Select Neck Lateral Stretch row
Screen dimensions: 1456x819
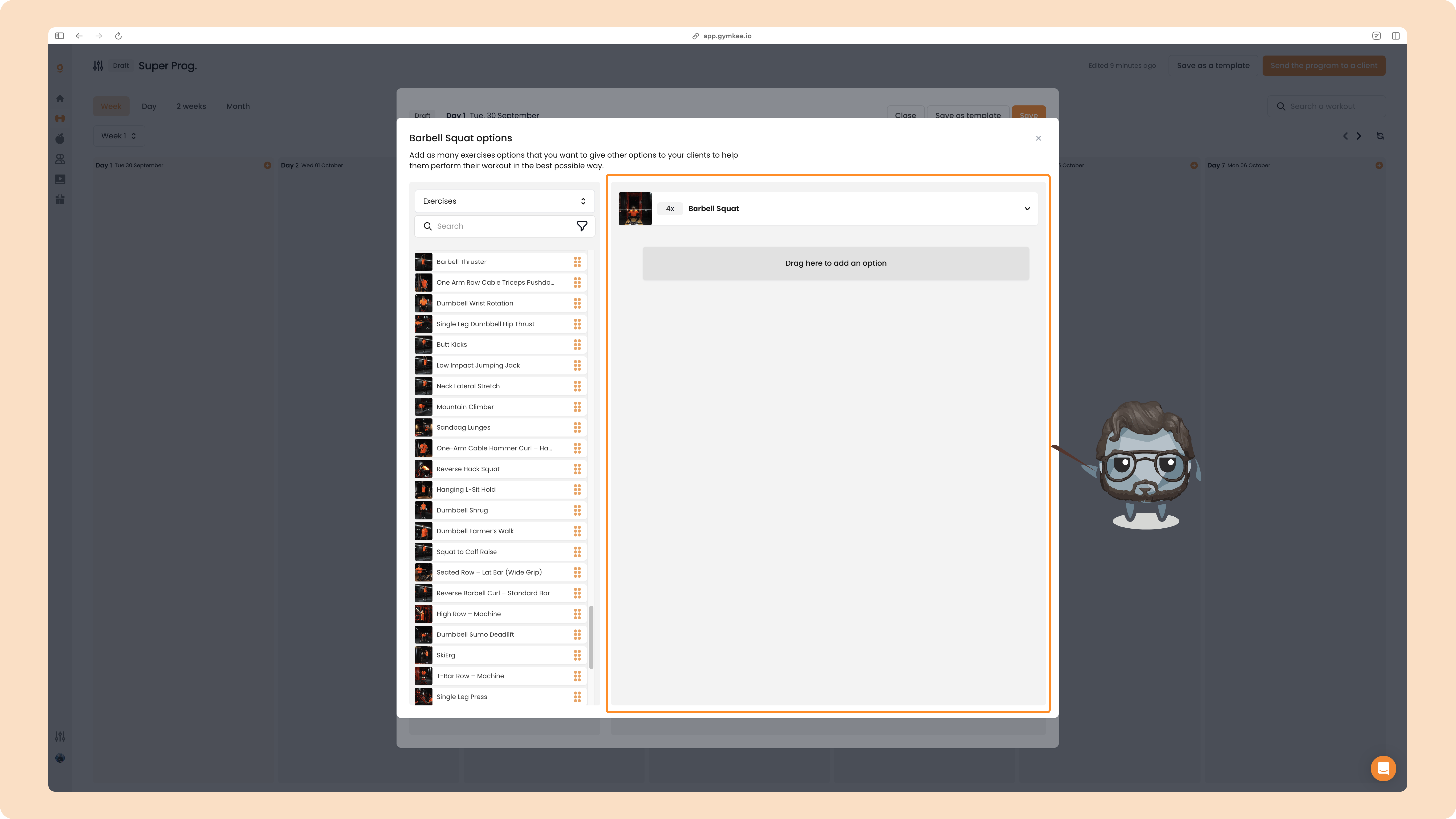500,386
